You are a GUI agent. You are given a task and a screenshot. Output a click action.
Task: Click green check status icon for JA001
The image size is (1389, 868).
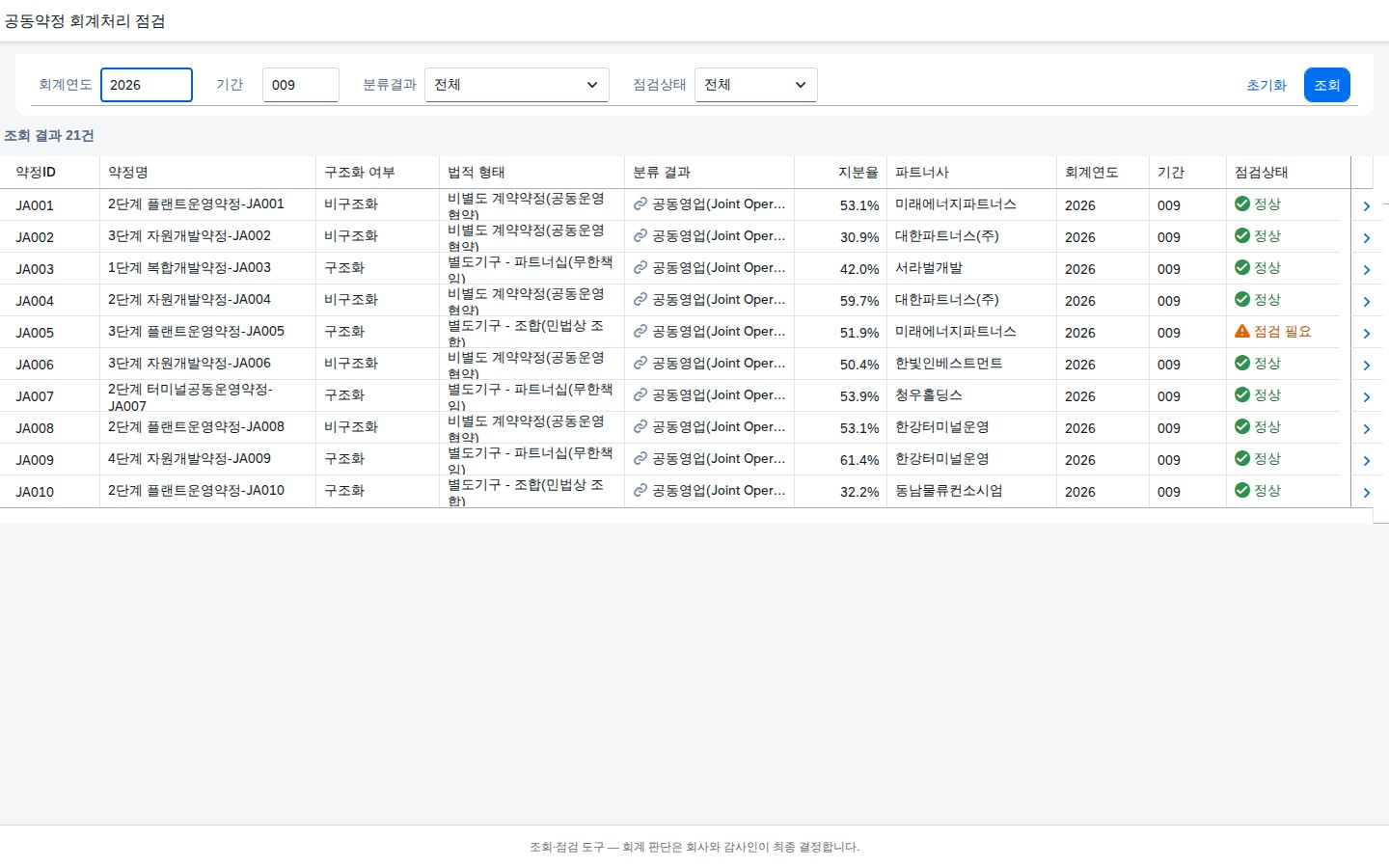[x=1242, y=203]
